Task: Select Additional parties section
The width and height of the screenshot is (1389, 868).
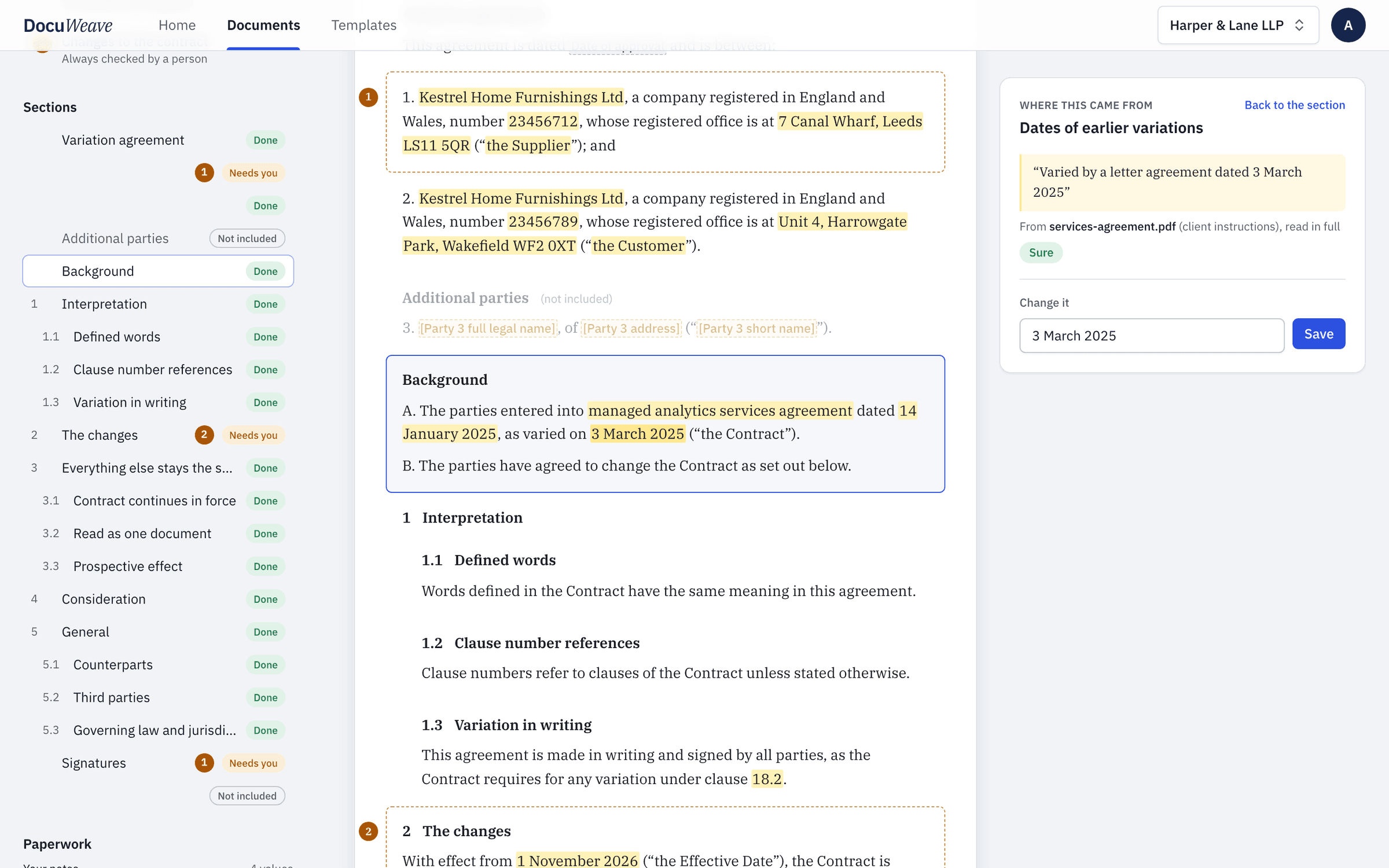Action: point(158,238)
